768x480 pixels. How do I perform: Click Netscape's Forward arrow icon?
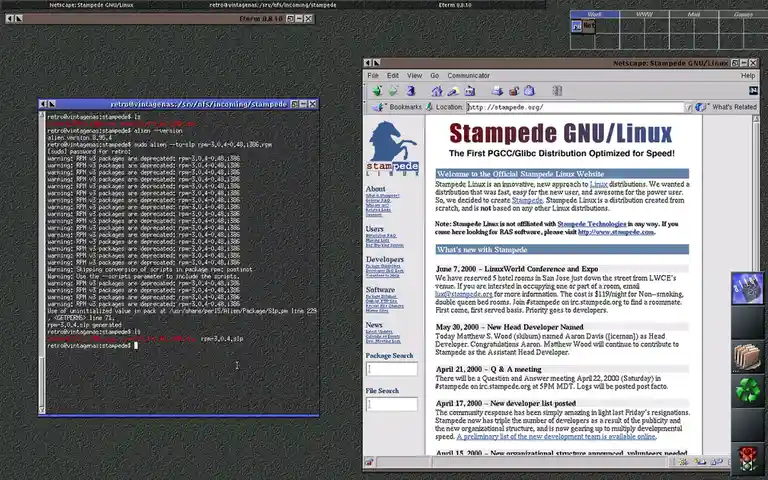coord(394,91)
